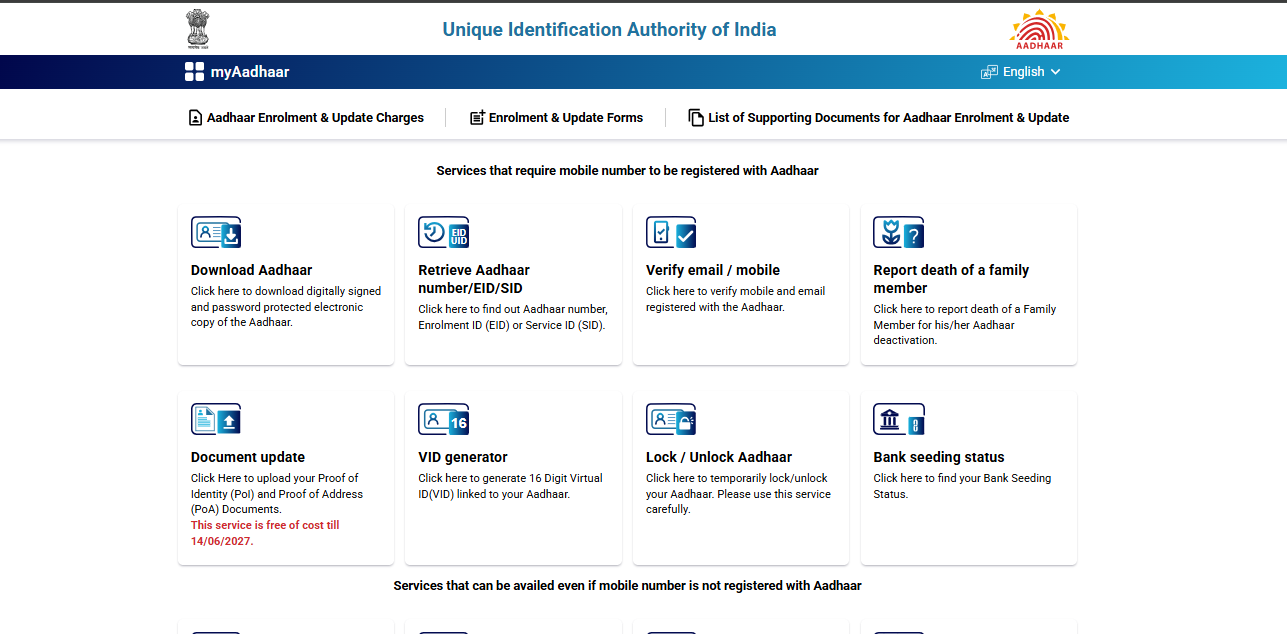Click the Aadhaar sun logo
This screenshot has width=1287, height=634.
tap(1039, 29)
